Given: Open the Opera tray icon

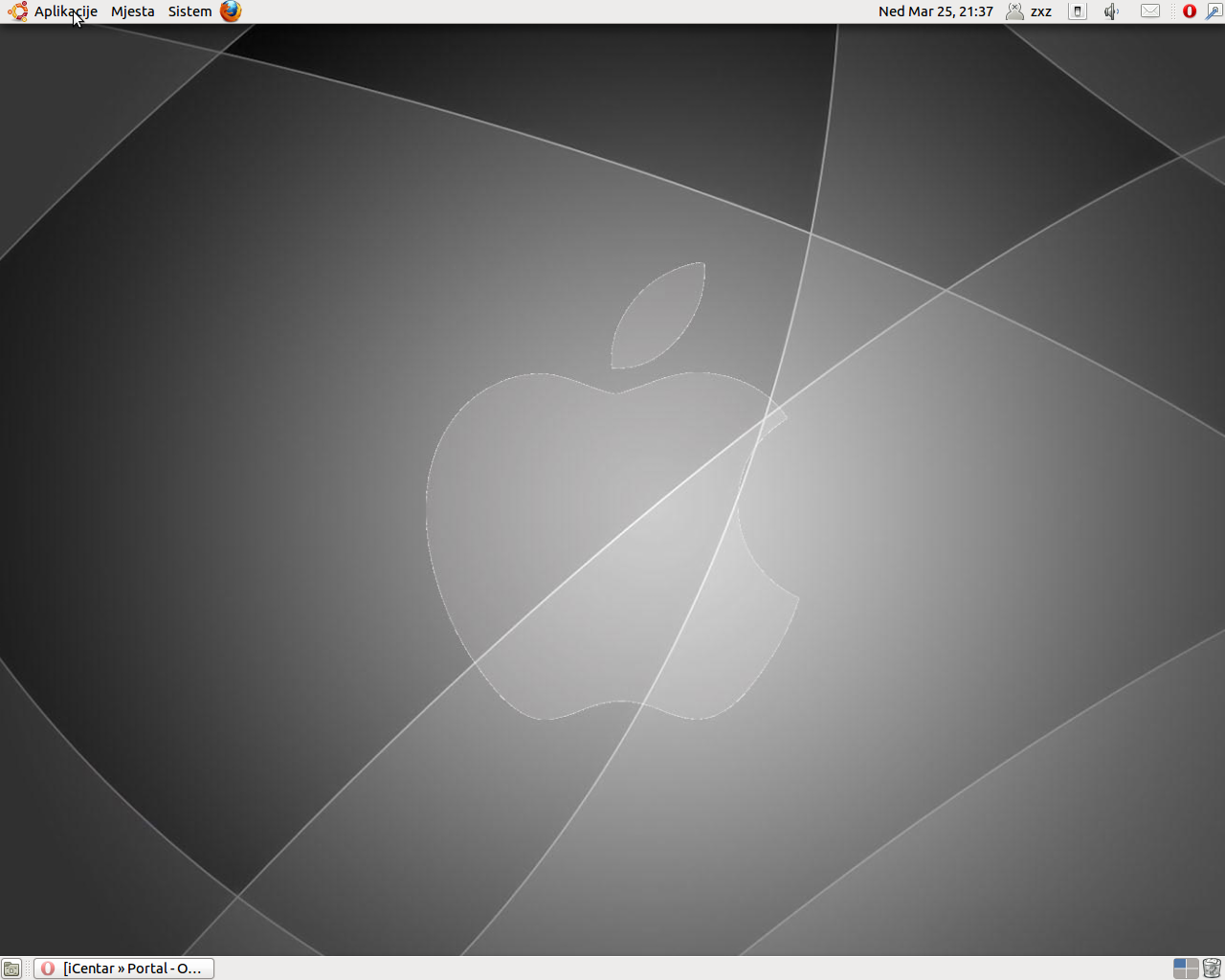Looking at the screenshot, I should point(1190,11).
